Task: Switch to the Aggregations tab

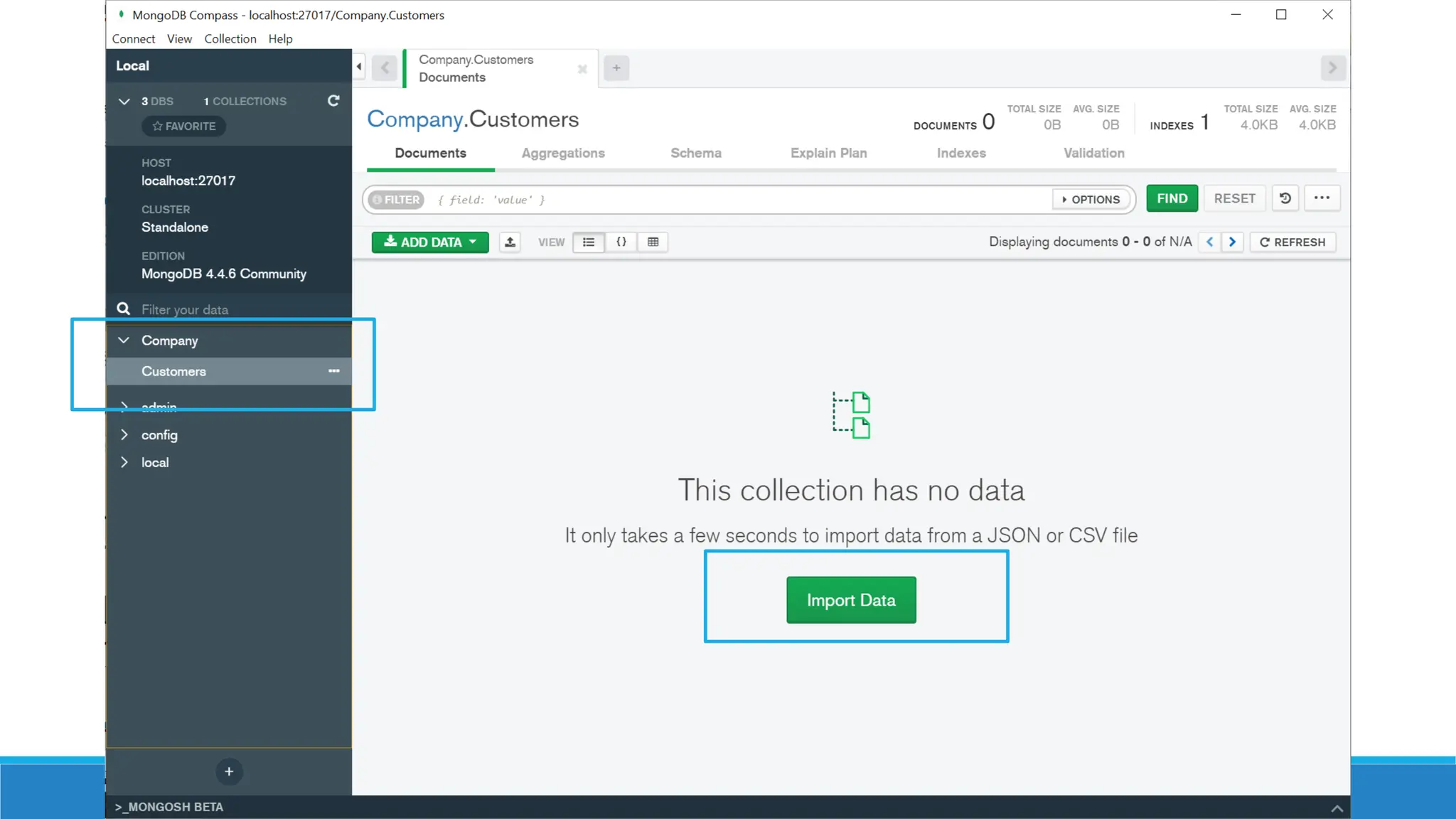Action: click(562, 153)
